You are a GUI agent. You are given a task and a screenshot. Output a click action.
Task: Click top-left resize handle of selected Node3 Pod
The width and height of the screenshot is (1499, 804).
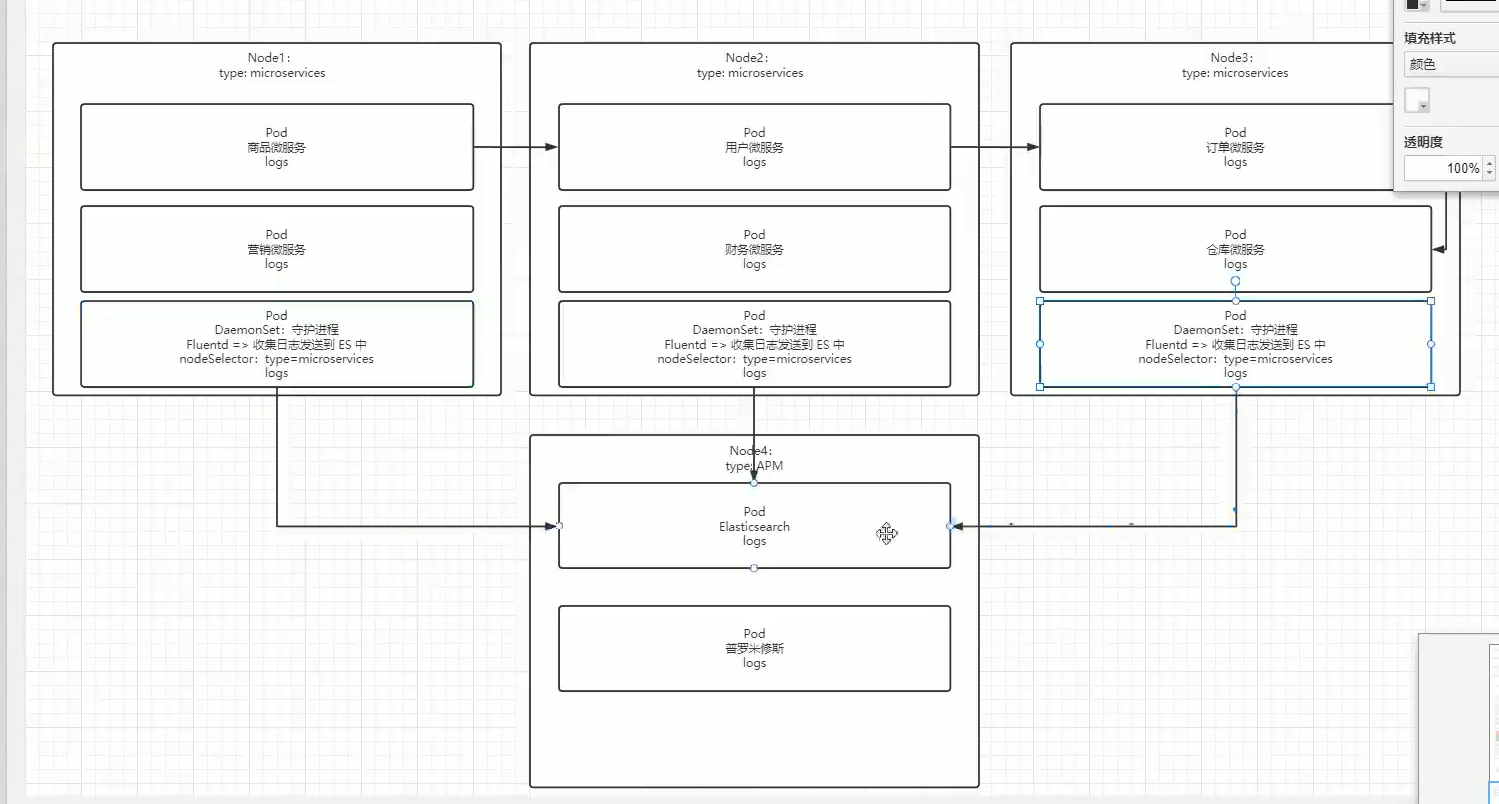point(1040,300)
